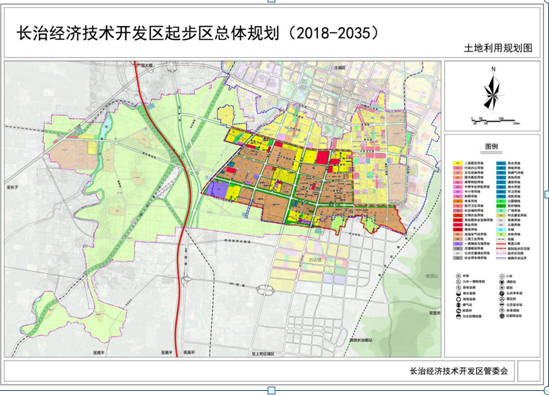Select the 消防站 fire station legend symbol

pyautogui.click(x=502, y=282)
